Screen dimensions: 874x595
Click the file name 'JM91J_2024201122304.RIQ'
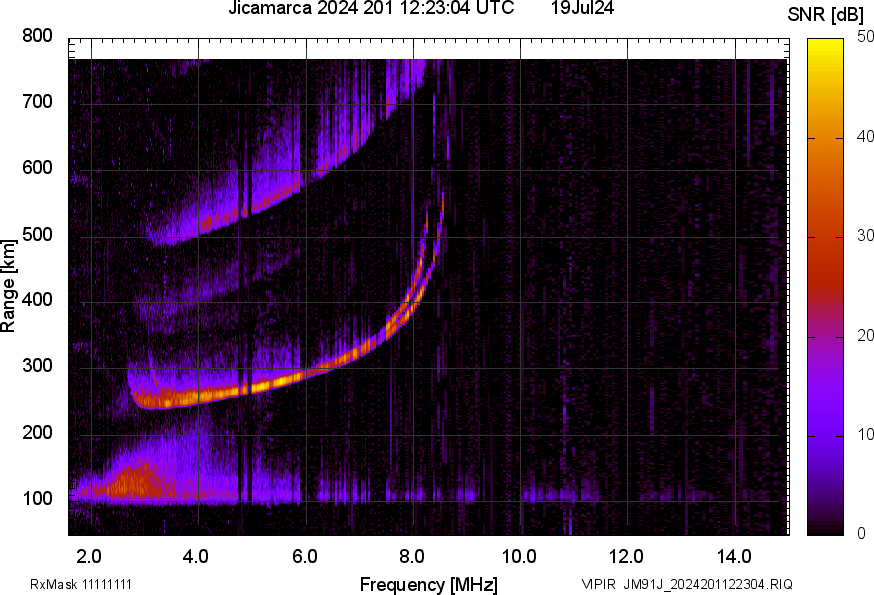click(x=708, y=584)
